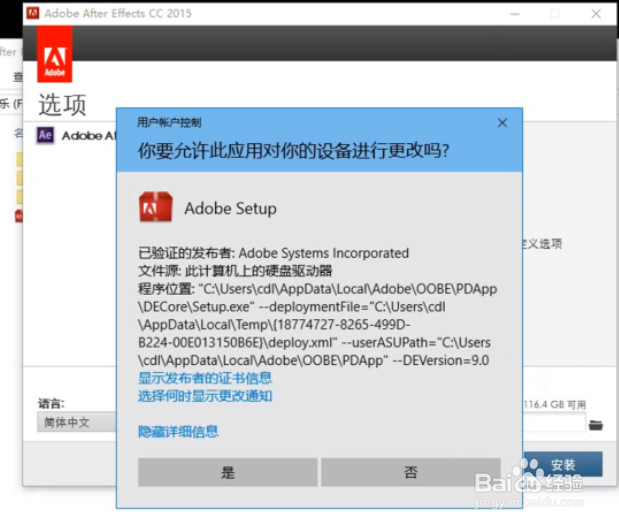The height and width of the screenshot is (524, 619).
Task: Click the 用户帐户控制 dialog title text
Action: (x=169, y=122)
